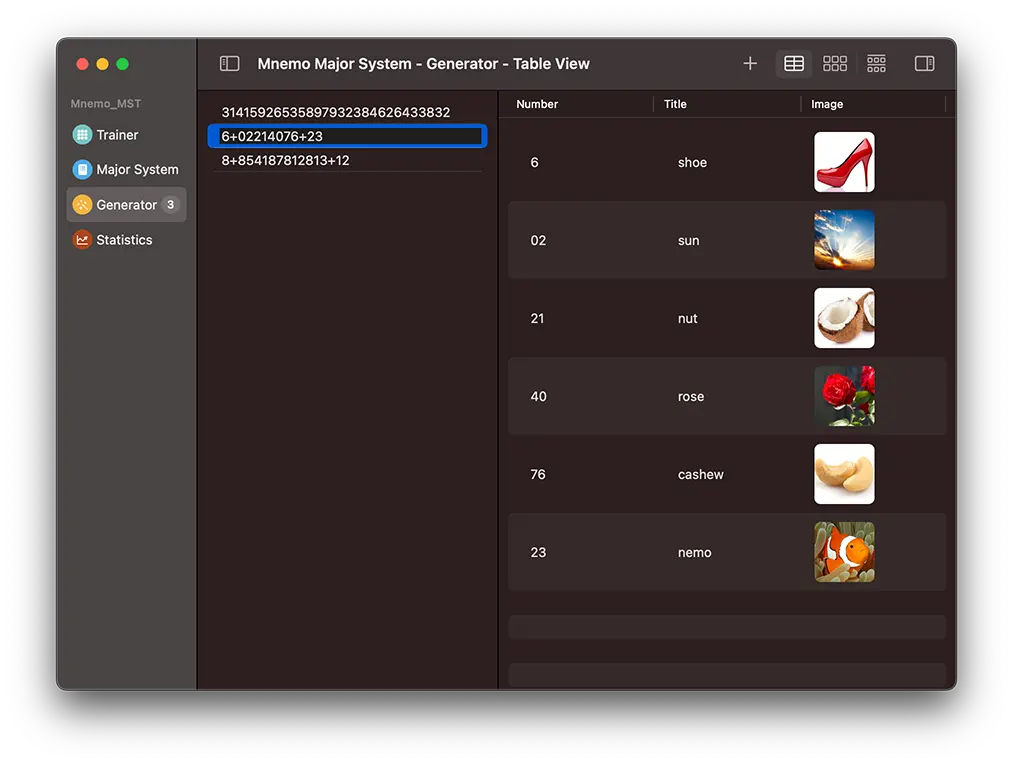Enable Table View mode
This screenshot has height=764, width=1012.
click(793, 62)
